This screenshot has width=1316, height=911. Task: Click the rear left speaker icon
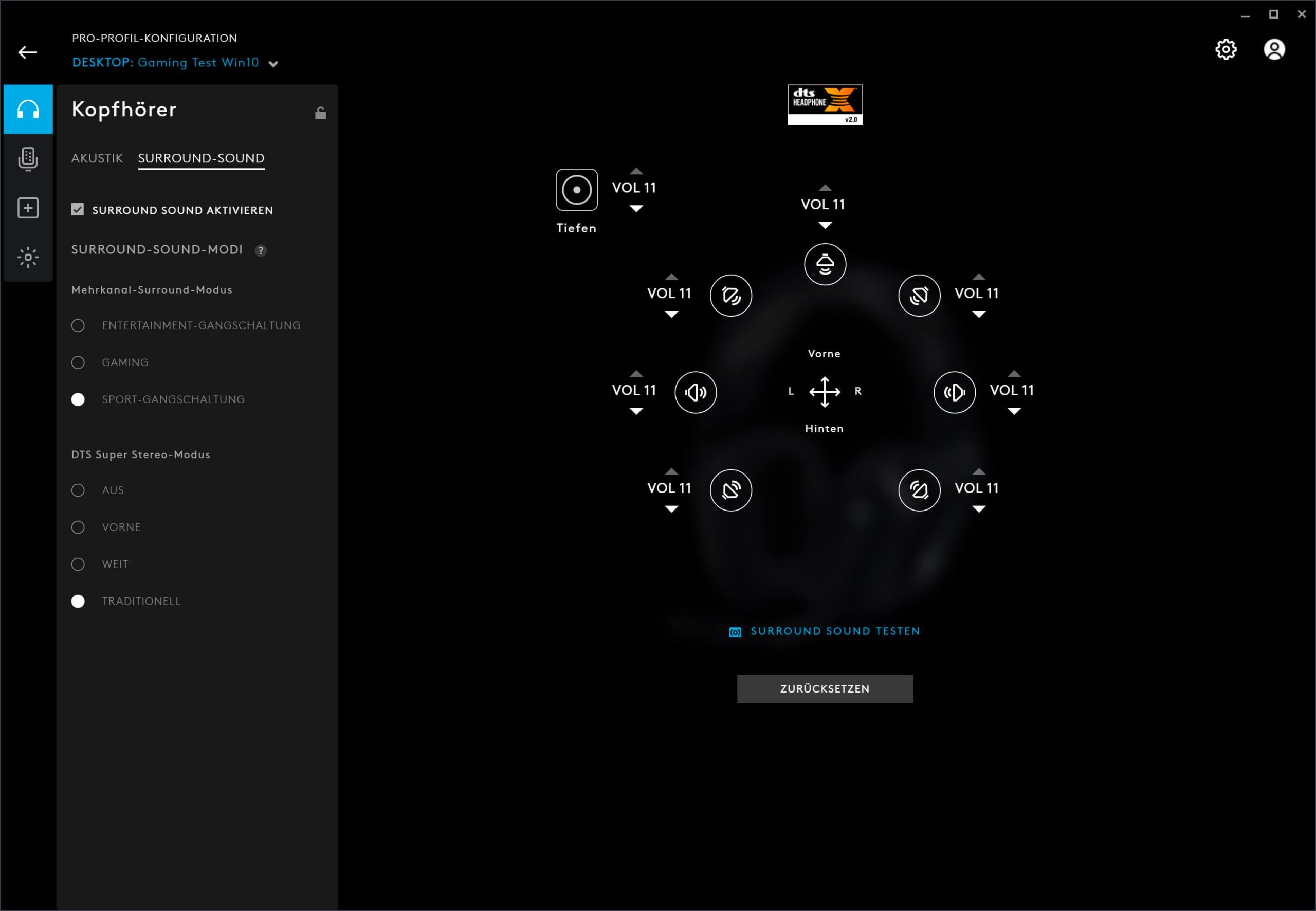pyautogui.click(x=730, y=490)
